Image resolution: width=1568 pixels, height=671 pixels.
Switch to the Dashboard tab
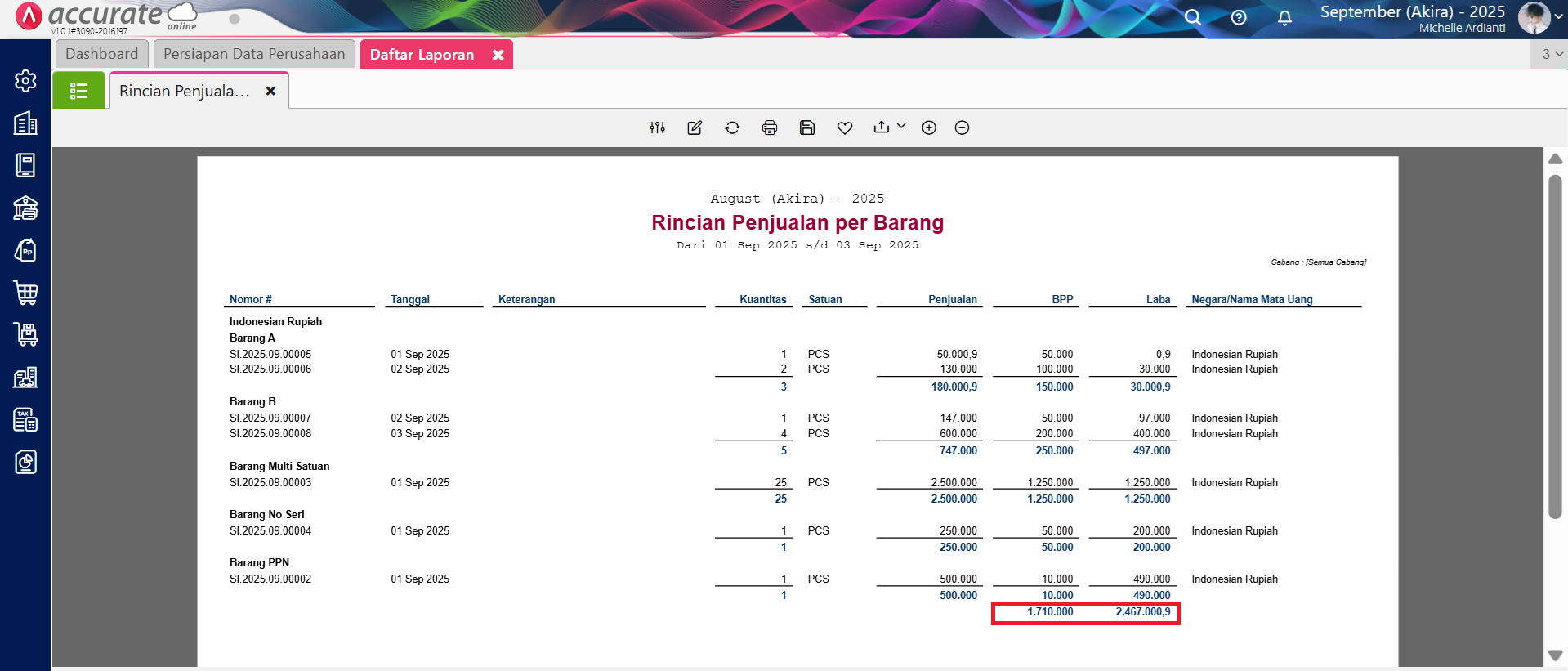pos(102,54)
